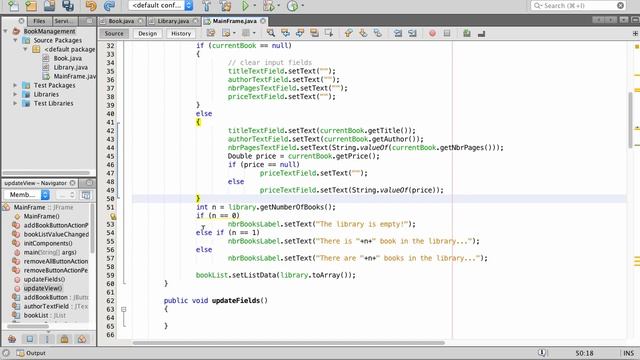Collapse the Source Packages node
The height and width of the screenshot is (360, 640).
(x=16, y=40)
